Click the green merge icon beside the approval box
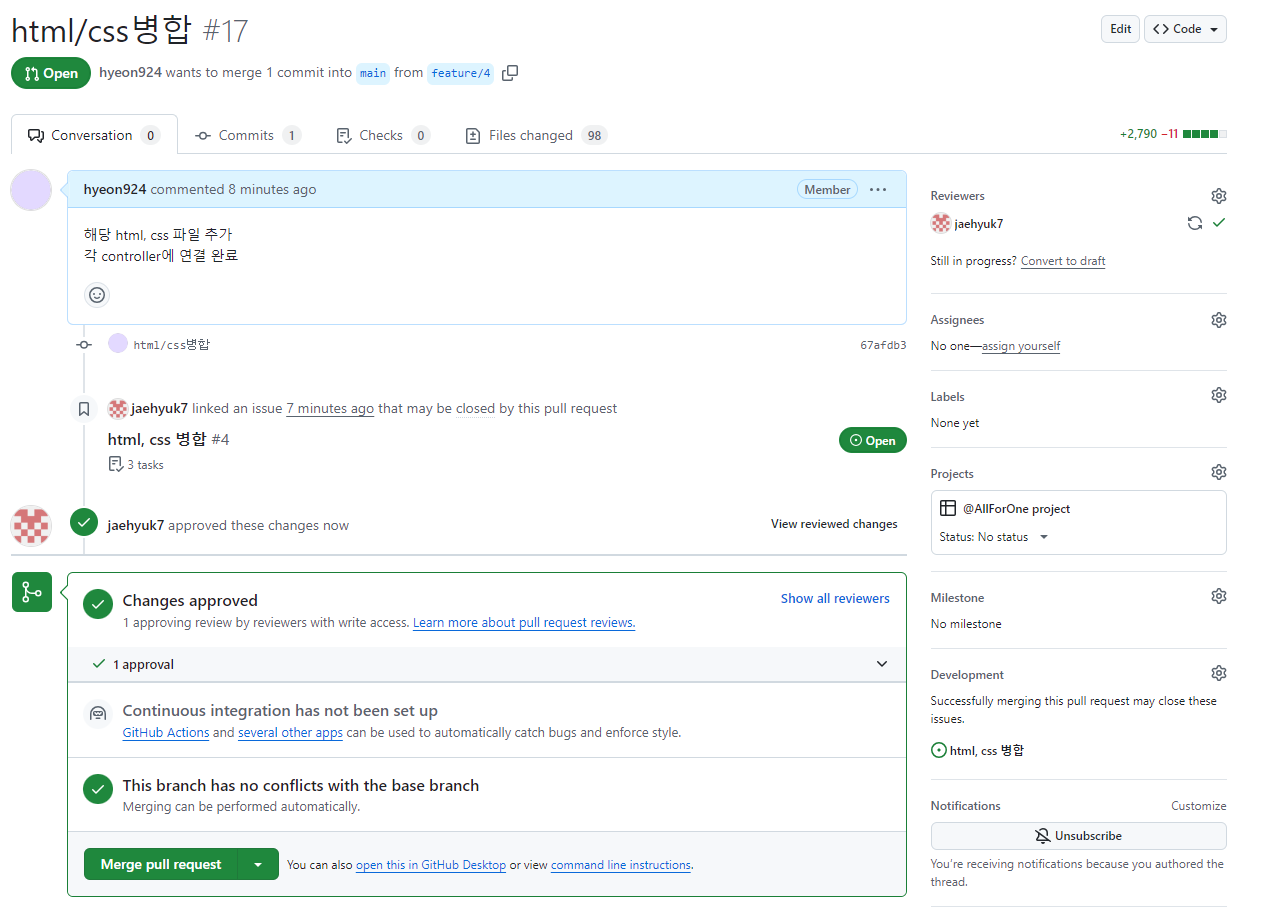Viewport: 1267px width, 912px height. [31, 592]
